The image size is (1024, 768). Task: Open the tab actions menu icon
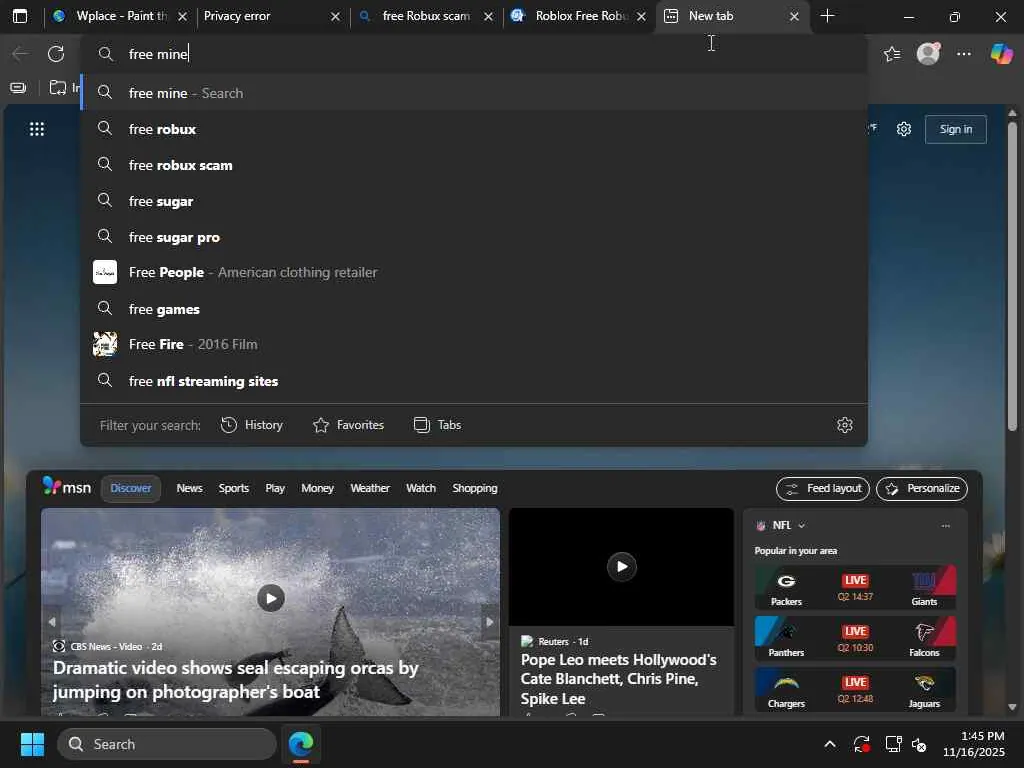pos(20,16)
